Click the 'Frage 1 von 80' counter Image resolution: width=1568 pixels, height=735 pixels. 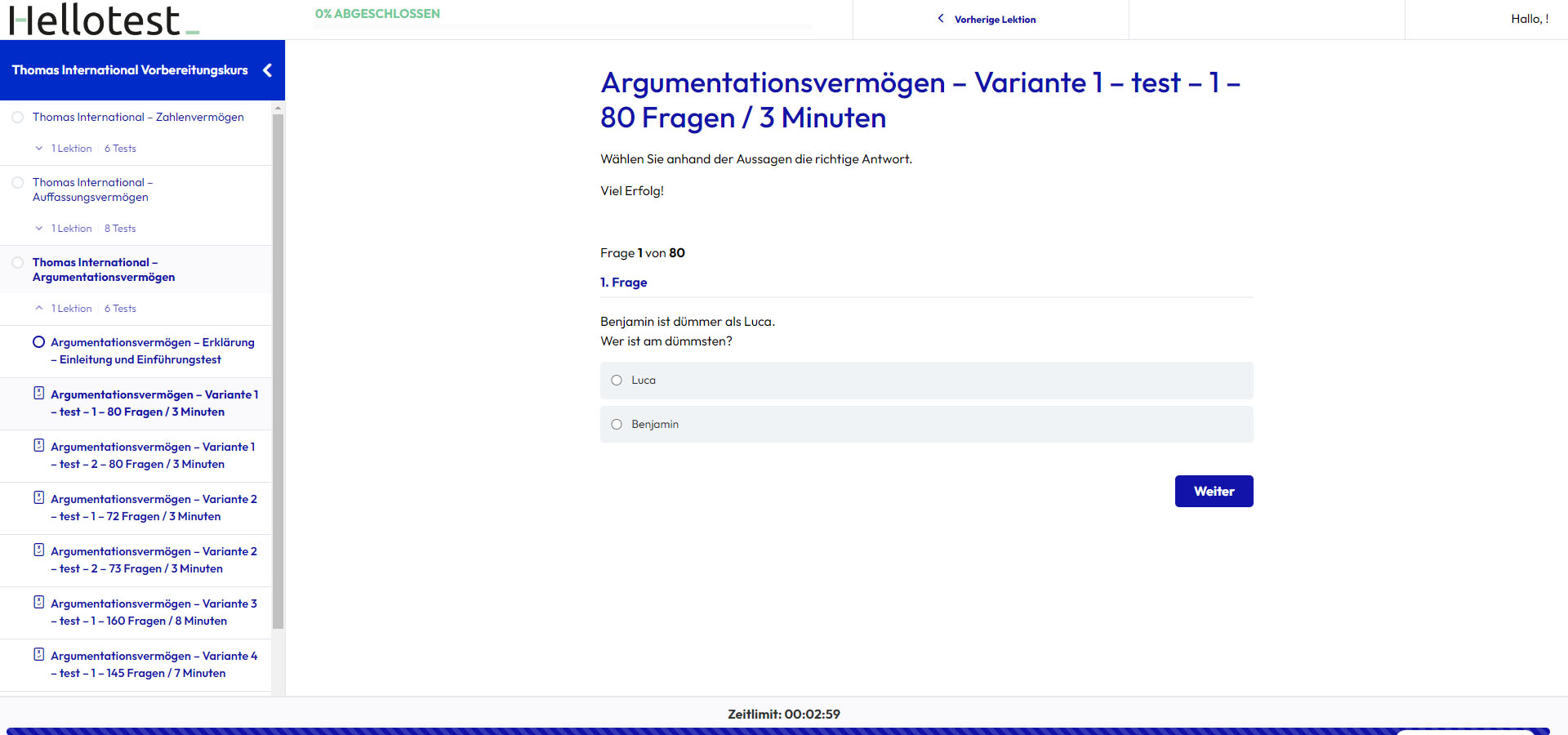(643, 253)
